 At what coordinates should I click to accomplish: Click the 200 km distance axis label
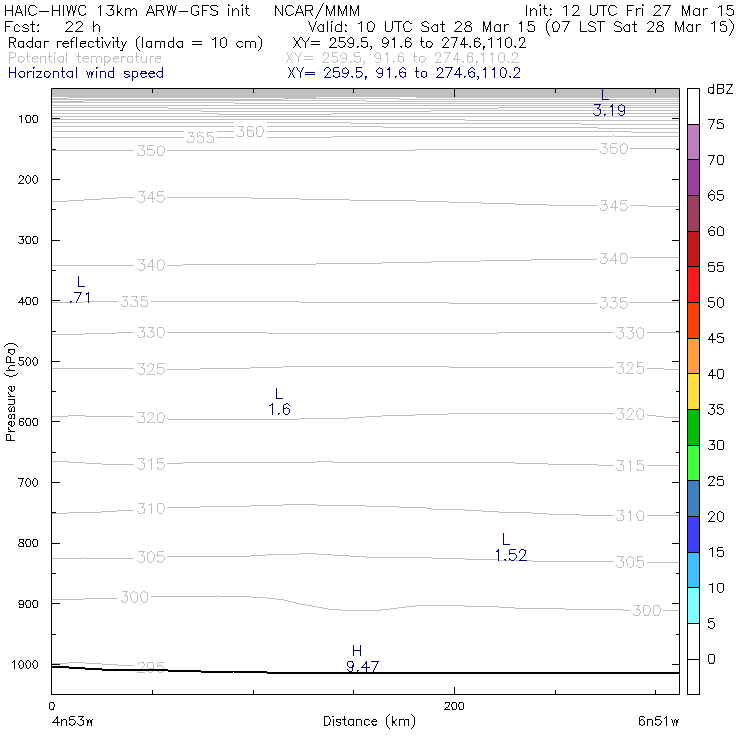[454, 706]
